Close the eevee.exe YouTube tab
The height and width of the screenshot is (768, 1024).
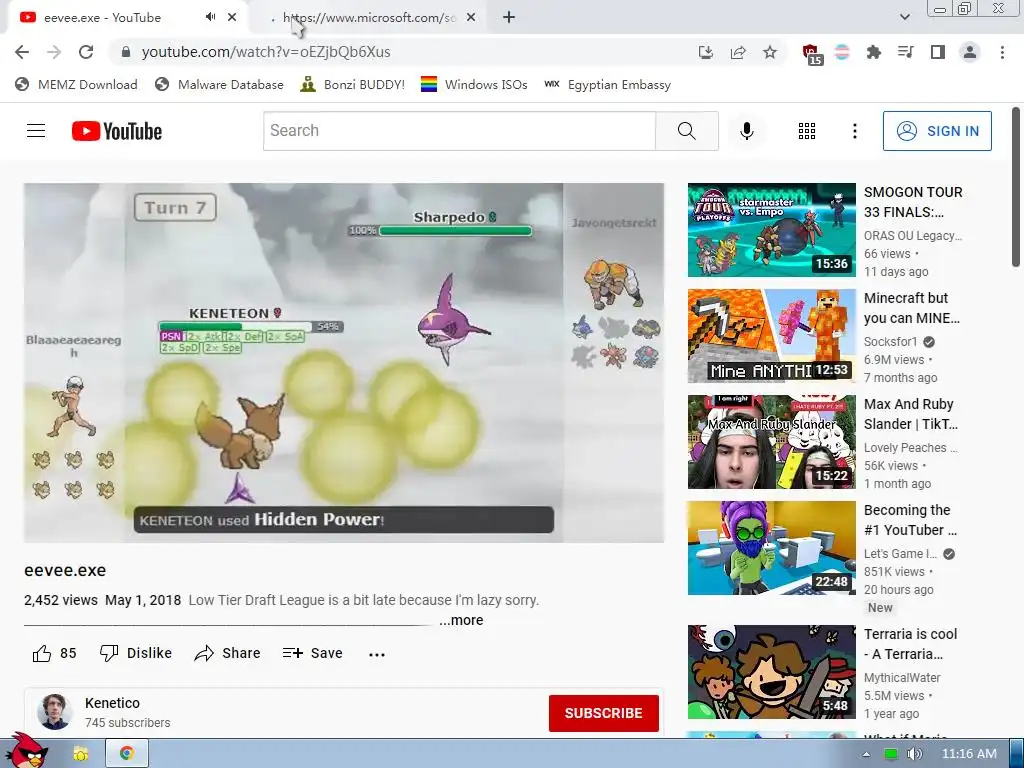232,18
